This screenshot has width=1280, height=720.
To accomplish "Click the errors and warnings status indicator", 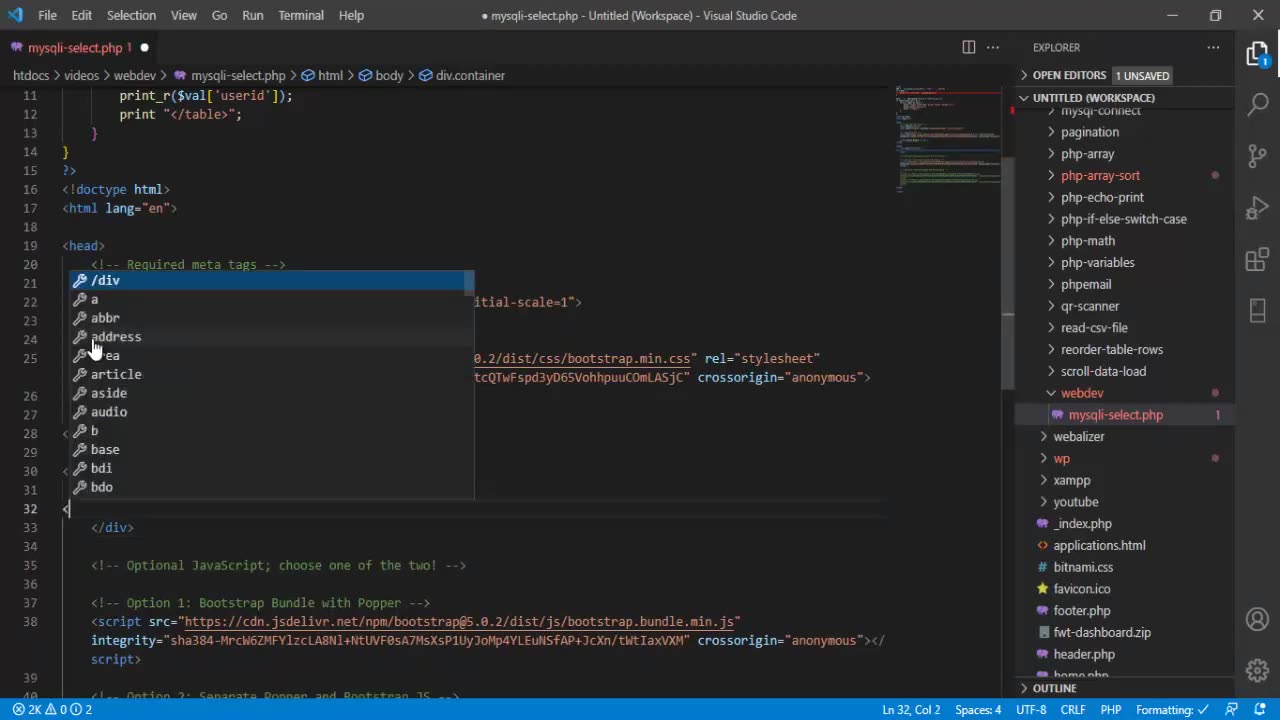I will click(x=52, y=710).
